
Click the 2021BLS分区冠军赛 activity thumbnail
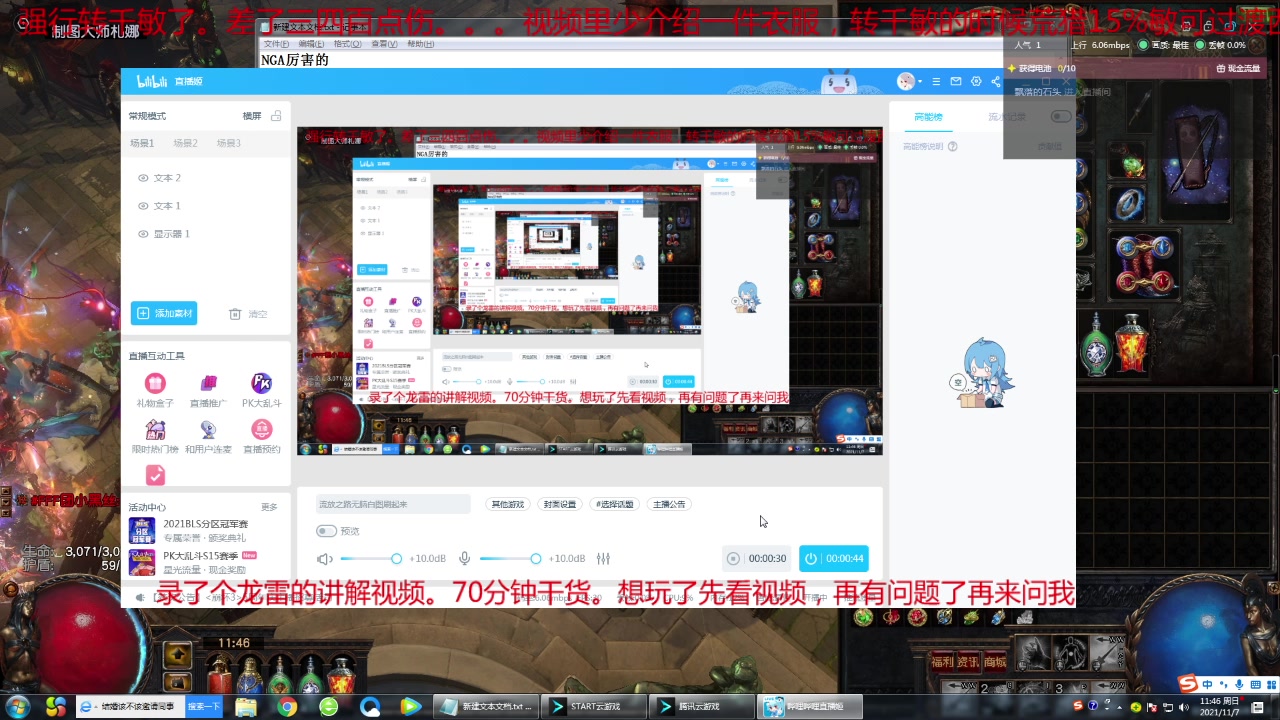[141, 531]
